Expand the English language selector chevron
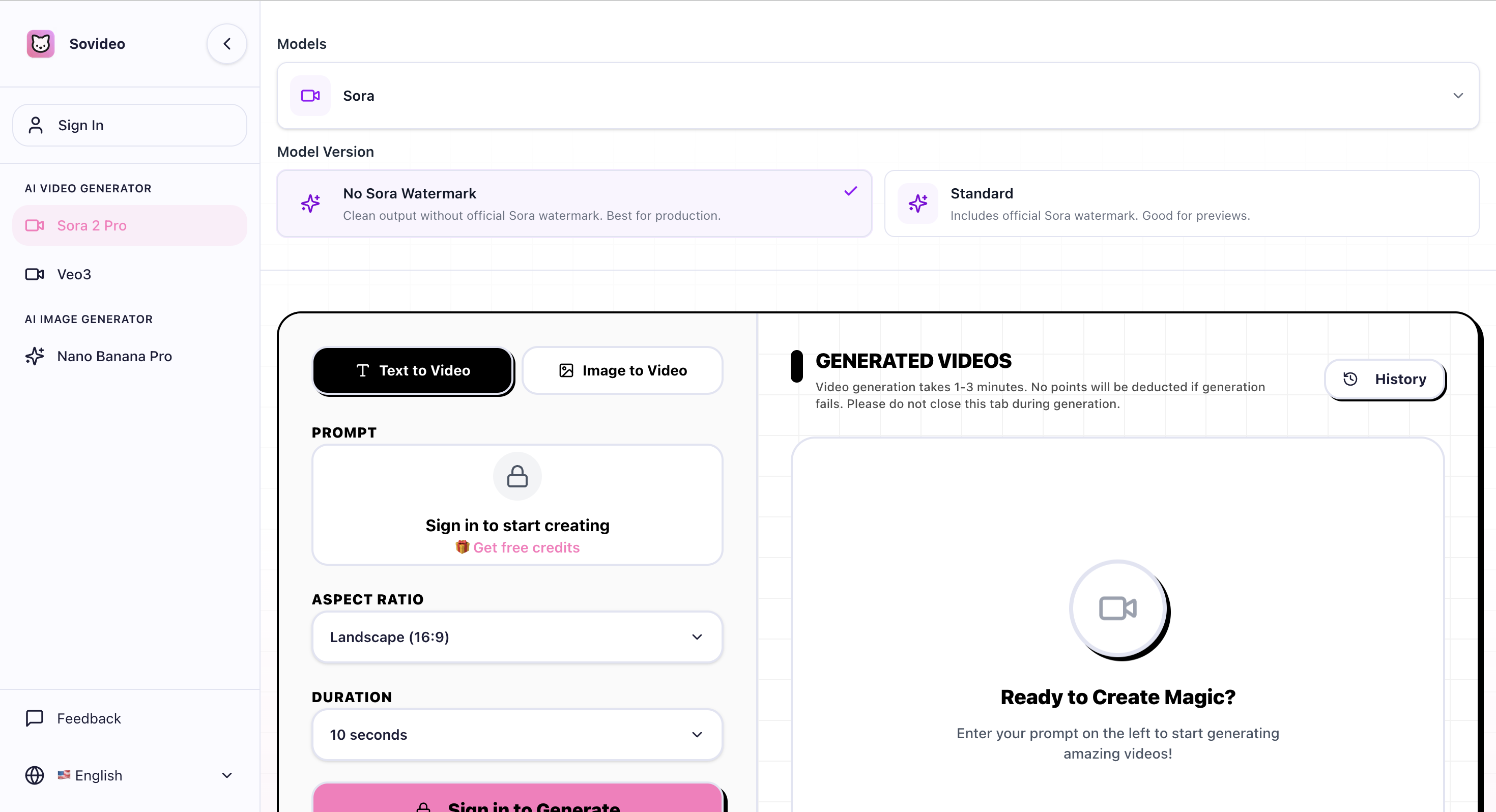1496x812 pixels. point(226,775)
